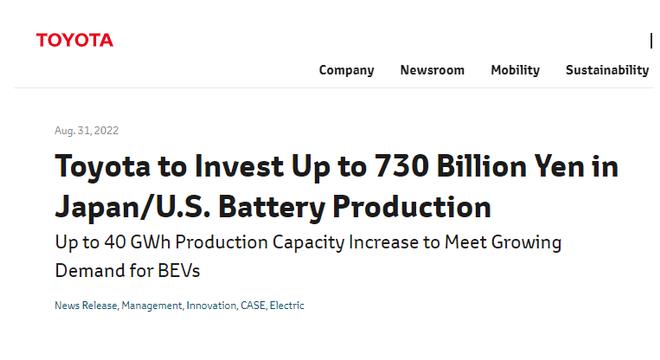The image size is (660, 360).
Task: Click the word 'Toyota' in the headline
Action: click(x=102, y=167)
